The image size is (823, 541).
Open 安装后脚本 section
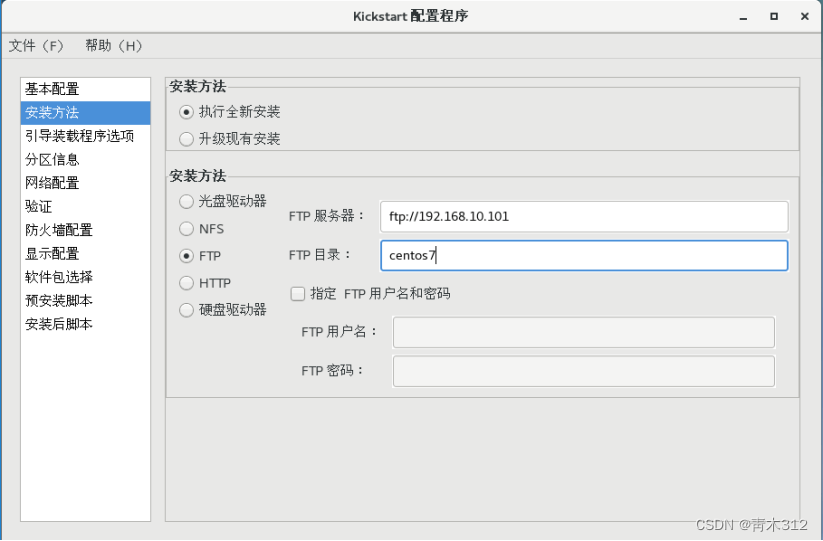pos(86,324)
